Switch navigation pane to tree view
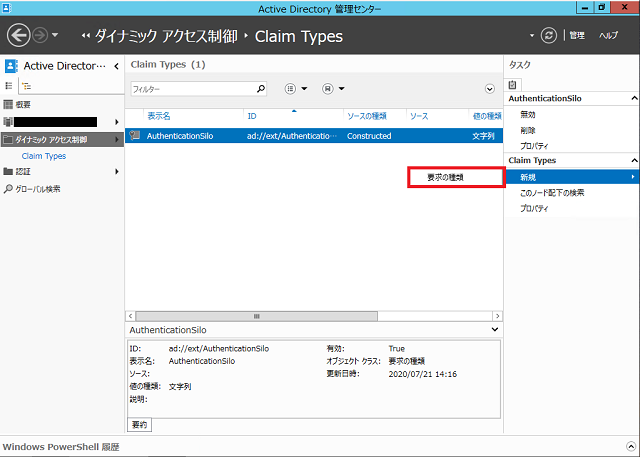The width and height of the screenshot is (640, 457). [x=26, y=86]
